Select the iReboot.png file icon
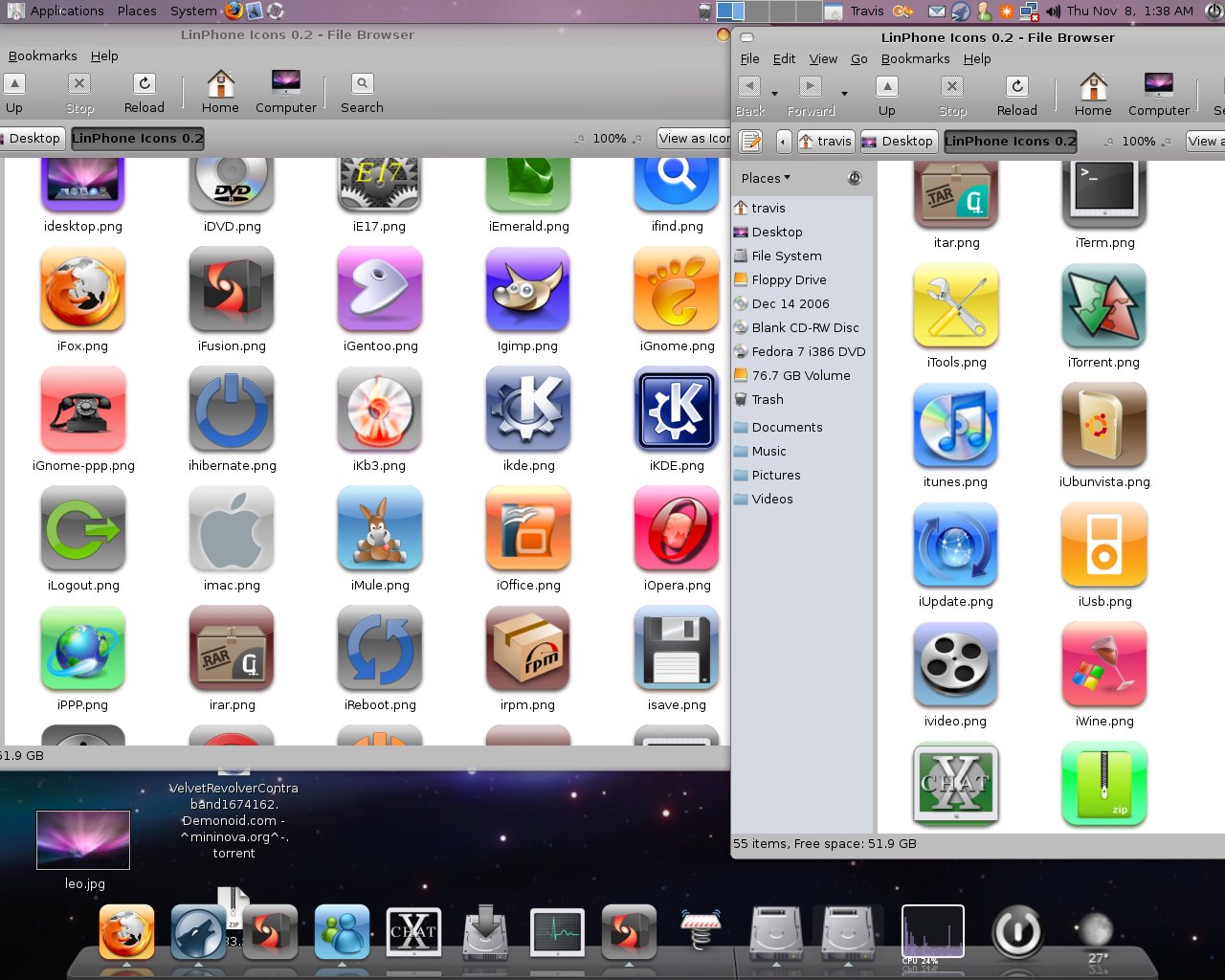 [x=380, y=649]
